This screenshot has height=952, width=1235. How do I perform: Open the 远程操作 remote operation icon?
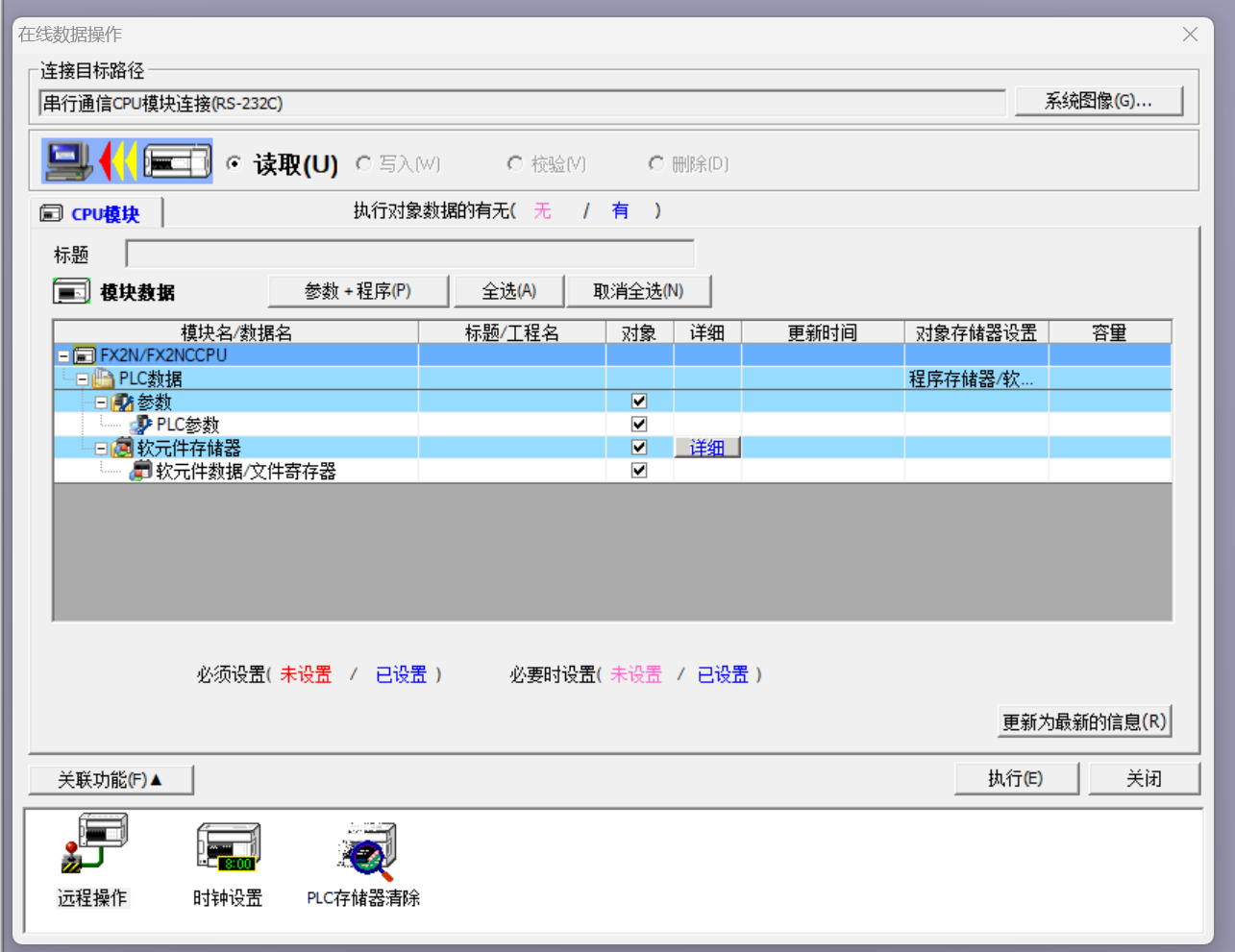pos(93,845)
